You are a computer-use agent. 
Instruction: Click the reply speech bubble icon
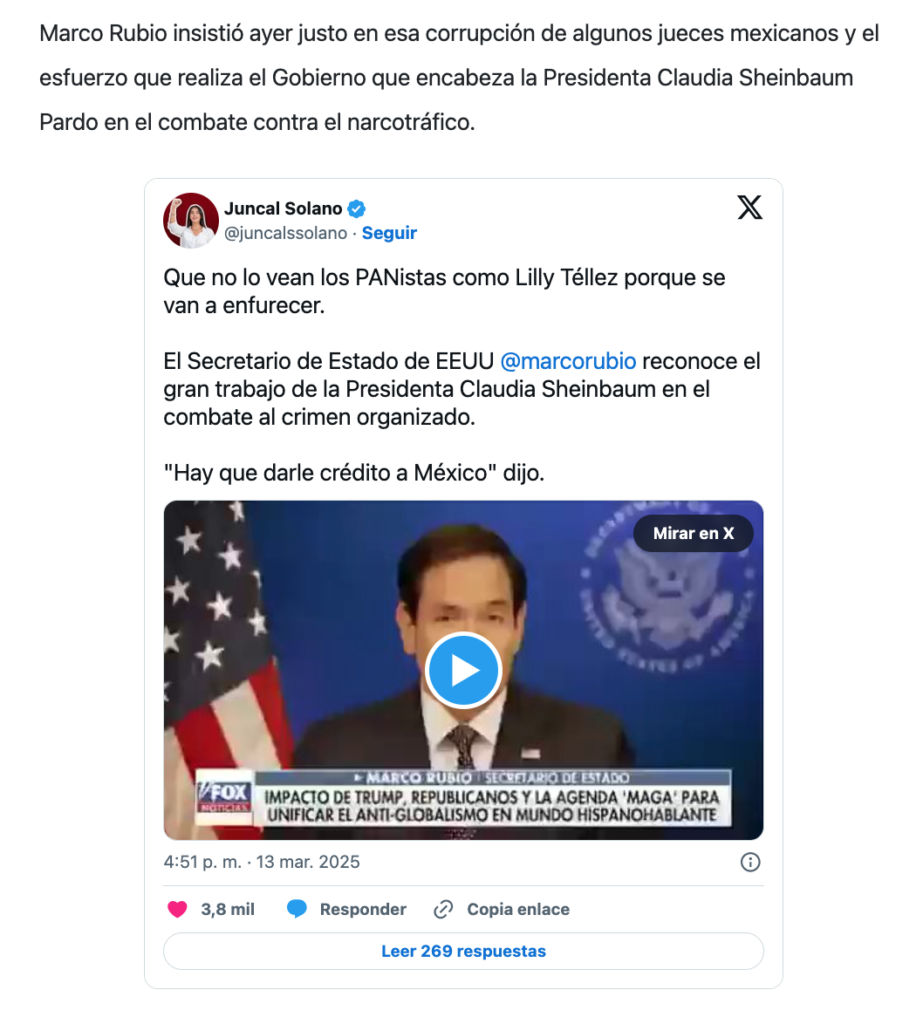tap(297, 909)
